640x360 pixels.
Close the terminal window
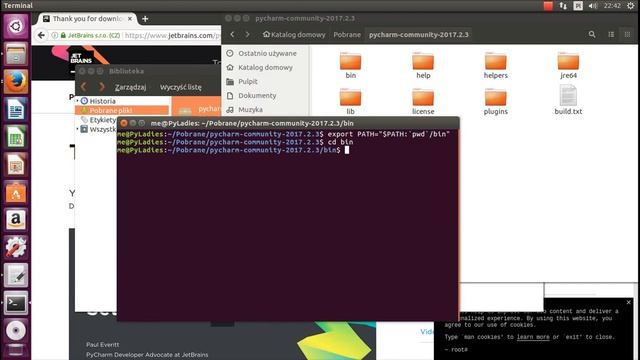tap(124, 123)
